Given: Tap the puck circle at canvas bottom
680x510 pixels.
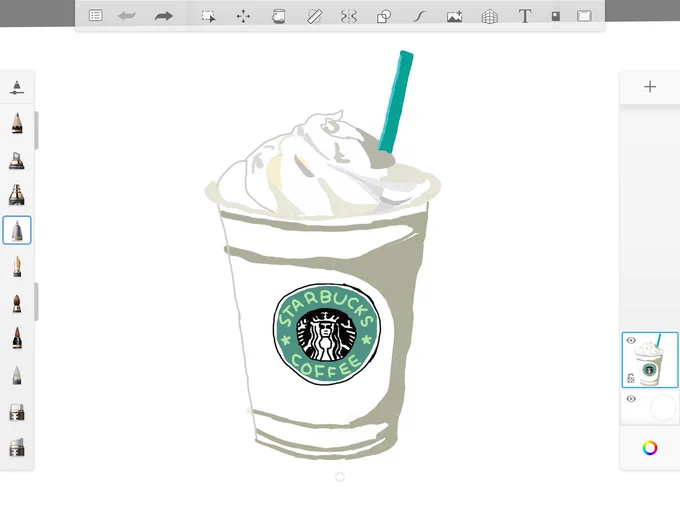Looking at the screenshot, I should tap(340, 477).
